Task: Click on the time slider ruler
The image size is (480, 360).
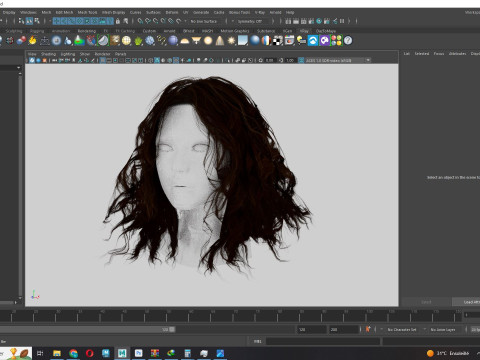Action: pos(230,316)
